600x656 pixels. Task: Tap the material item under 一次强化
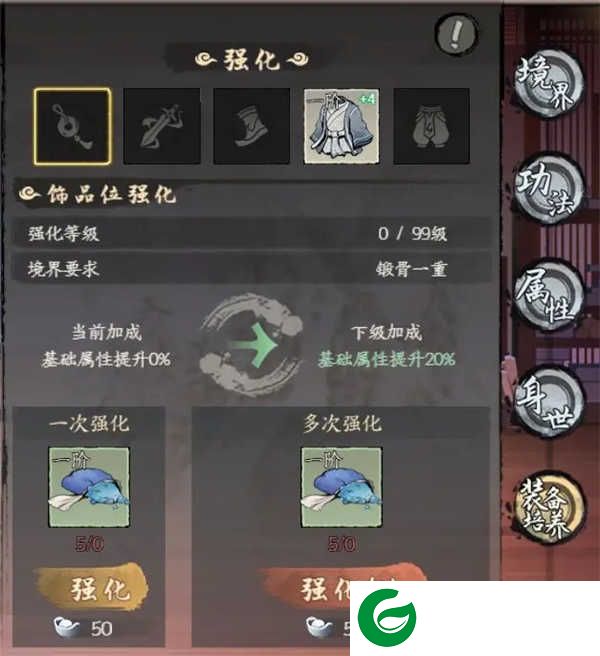(89, 487)
